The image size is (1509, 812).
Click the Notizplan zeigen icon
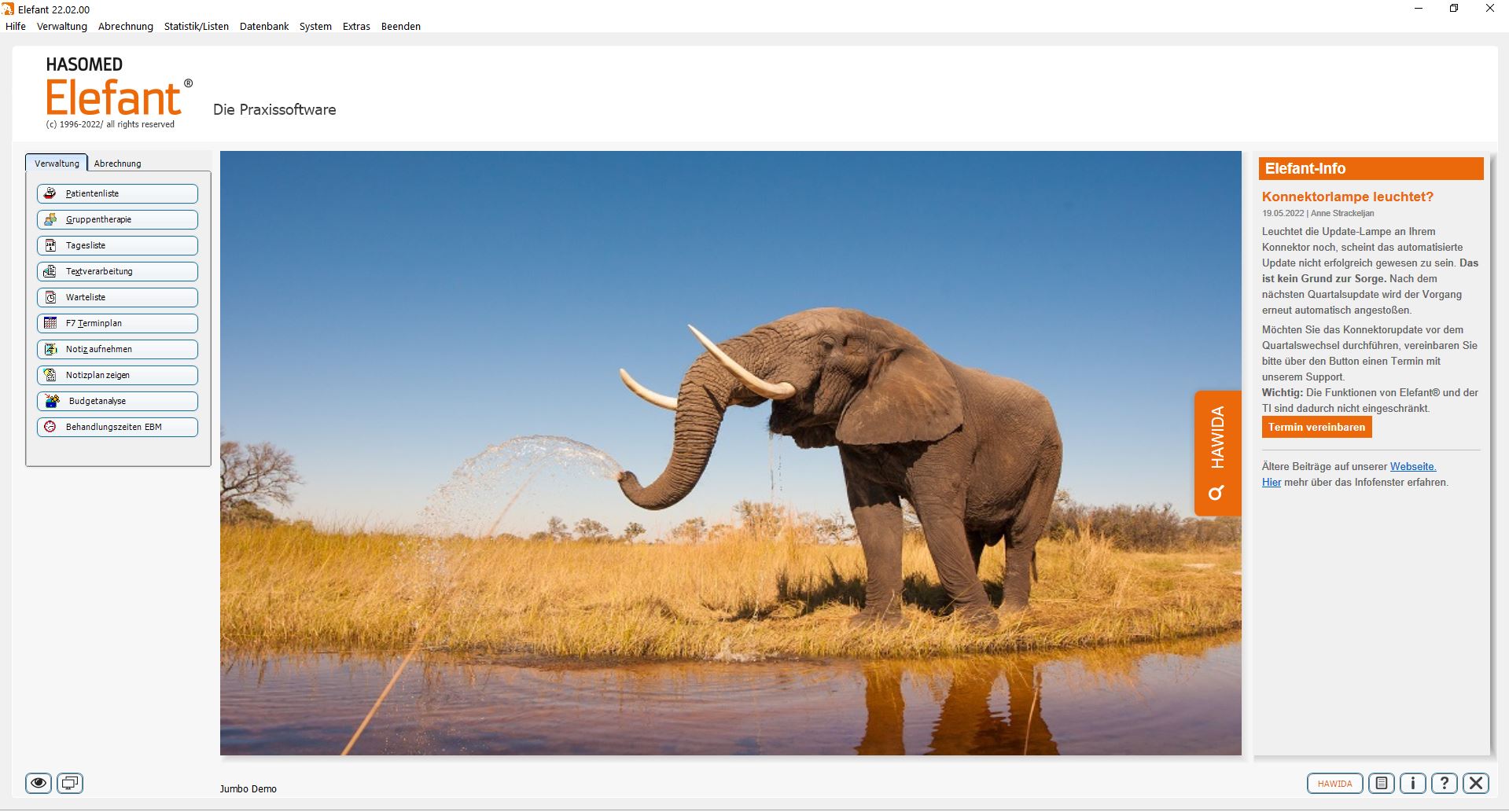(50, 375)
